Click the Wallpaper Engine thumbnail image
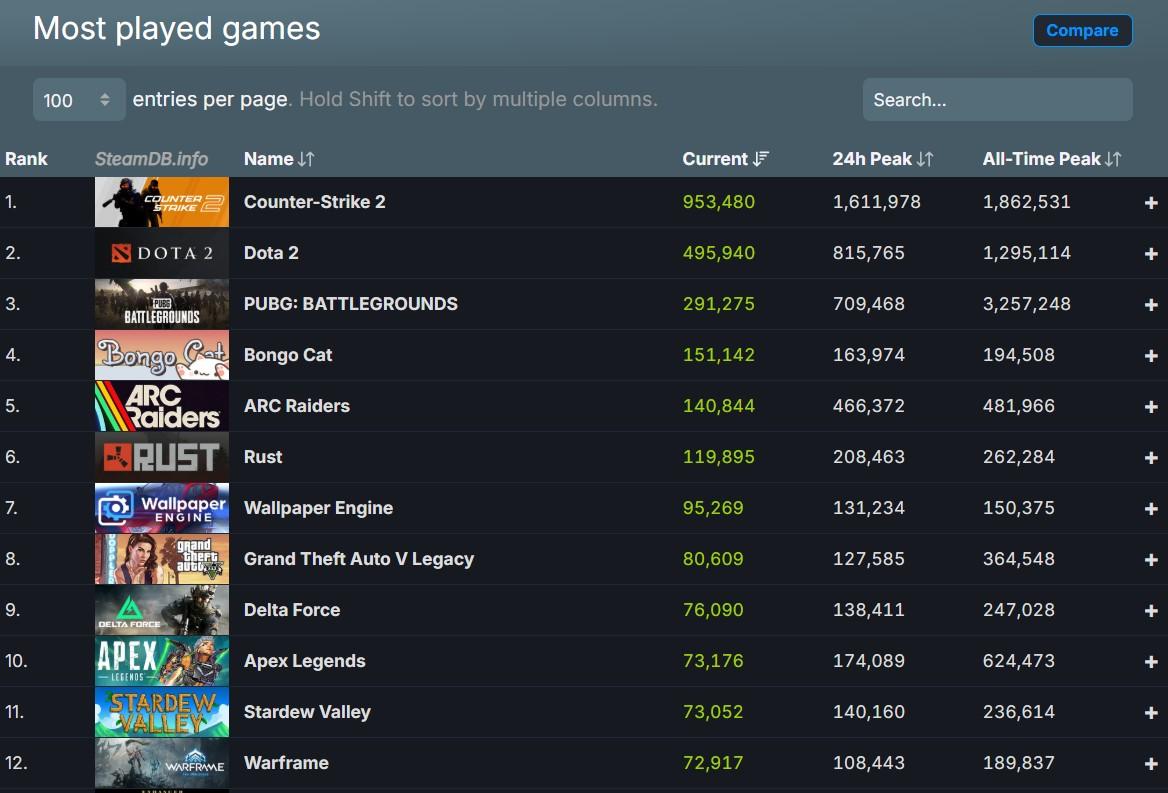Screen dimensions: 1168x793 click(x=162, y=508)
